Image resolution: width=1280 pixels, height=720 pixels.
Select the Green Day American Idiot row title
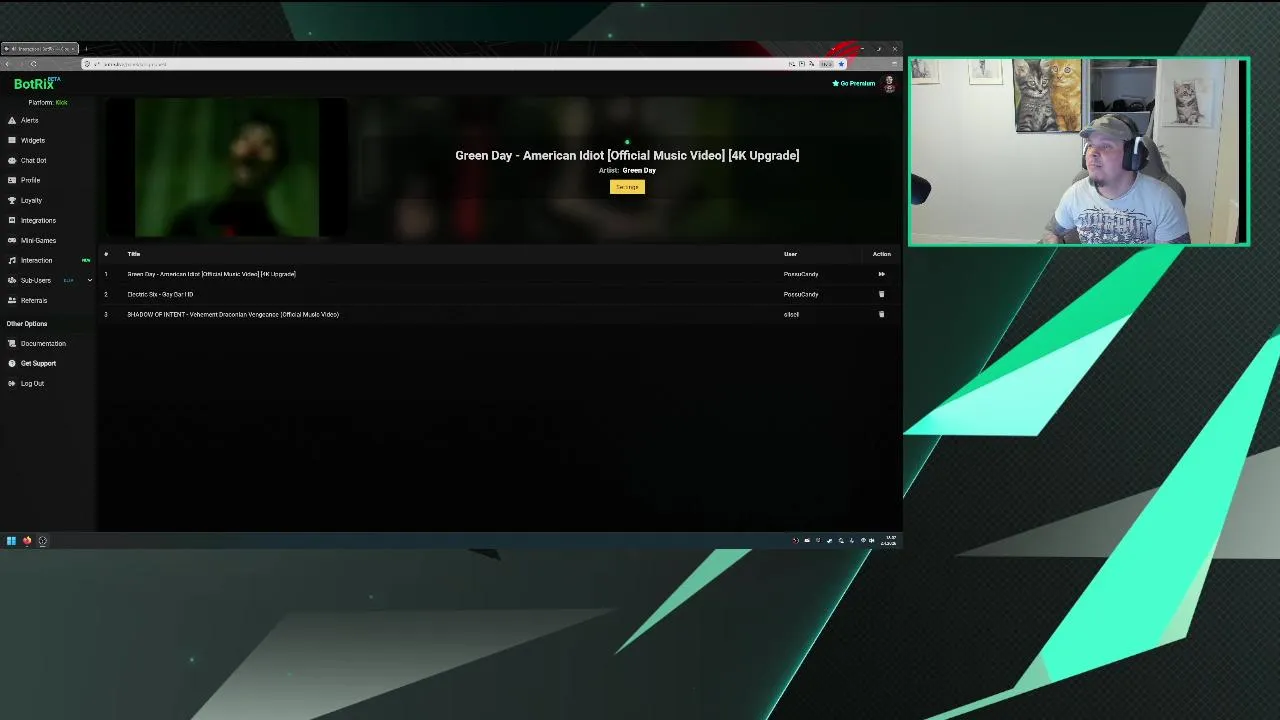pos(211,274)
